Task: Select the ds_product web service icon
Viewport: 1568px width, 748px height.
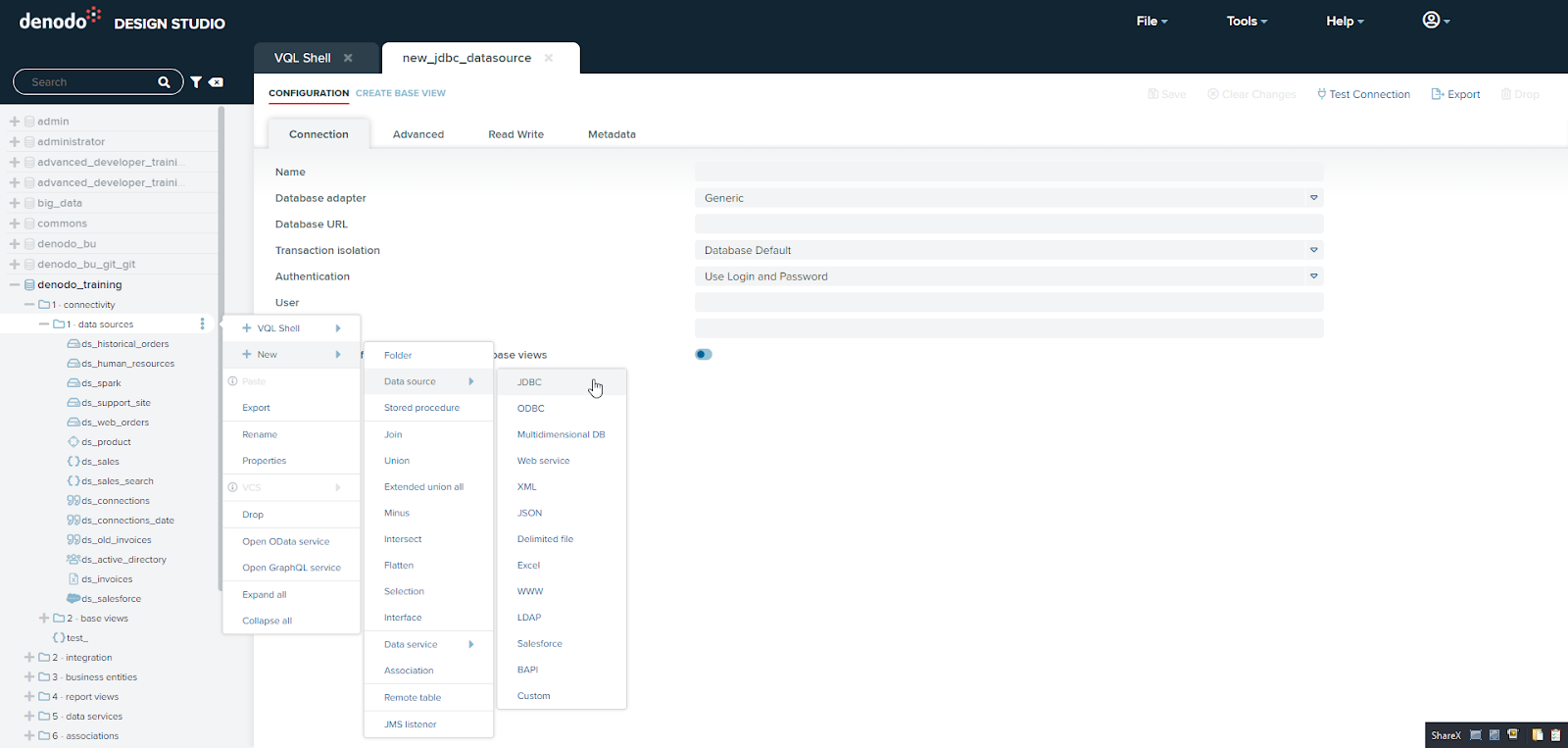Action: (x=73, y=442)
